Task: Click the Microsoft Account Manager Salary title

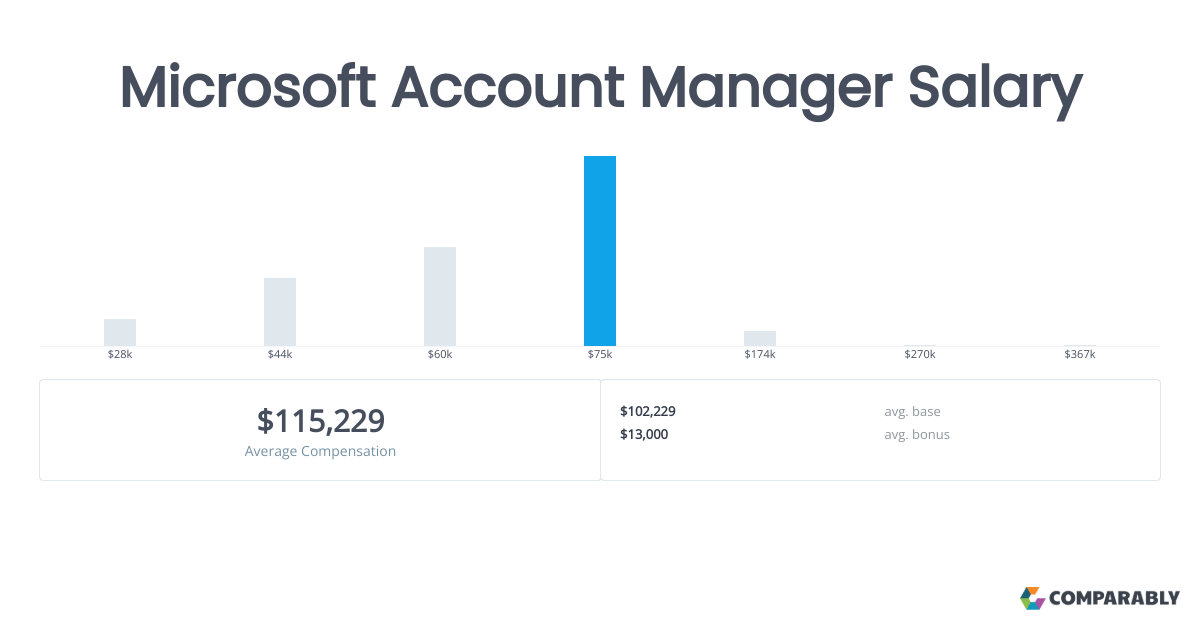Action: pyautogui.click(x=600, y=88)
